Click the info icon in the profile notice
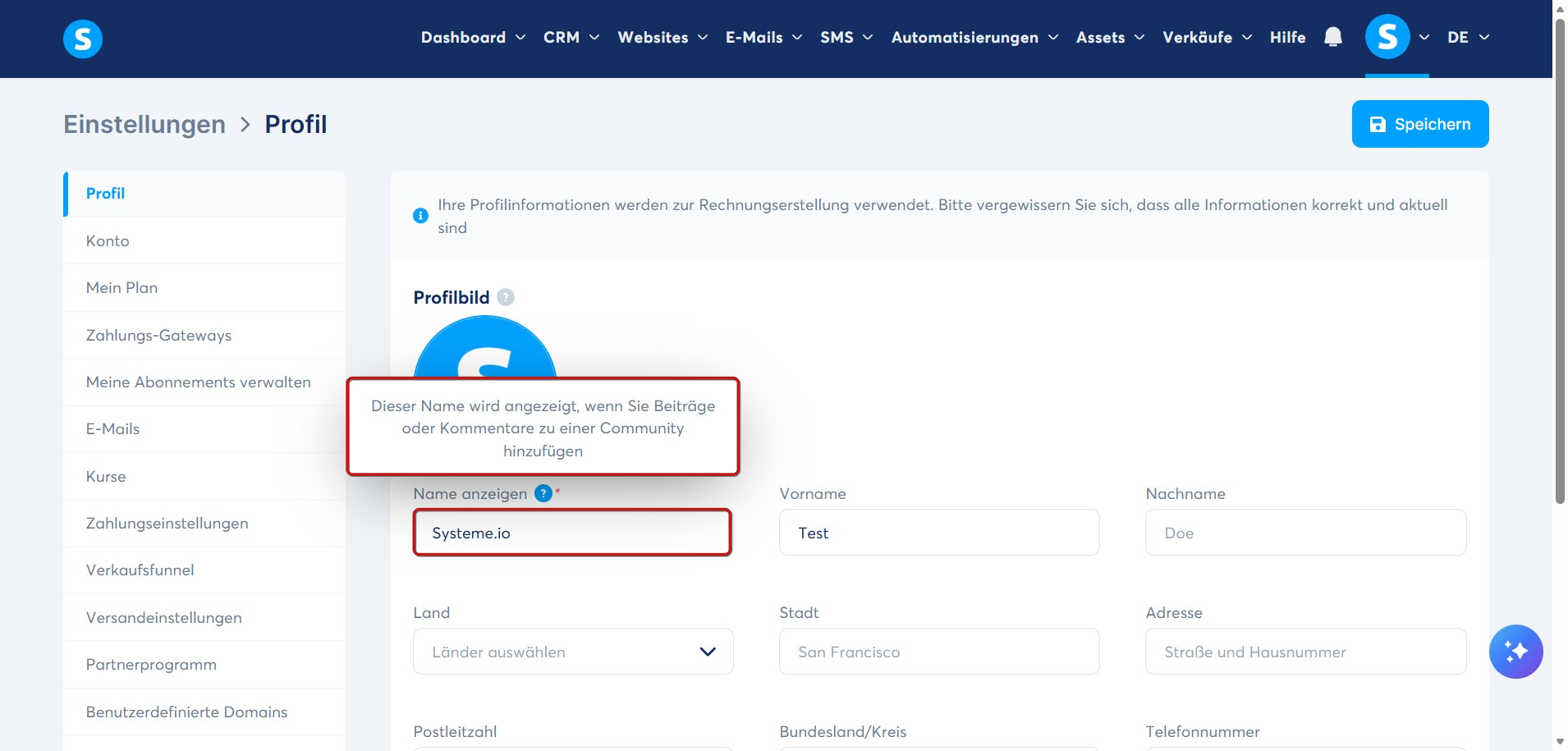1568x751 pixels. click(420, 216)
